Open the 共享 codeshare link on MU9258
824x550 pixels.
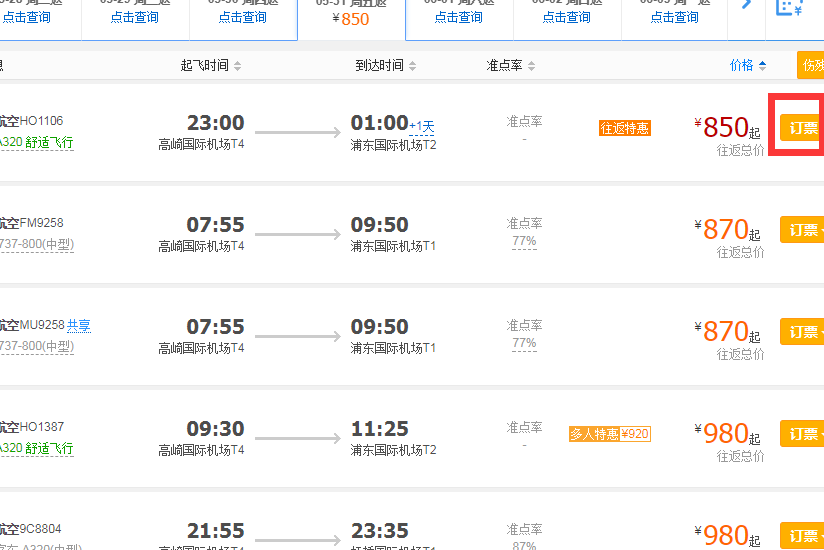(79, 326)
